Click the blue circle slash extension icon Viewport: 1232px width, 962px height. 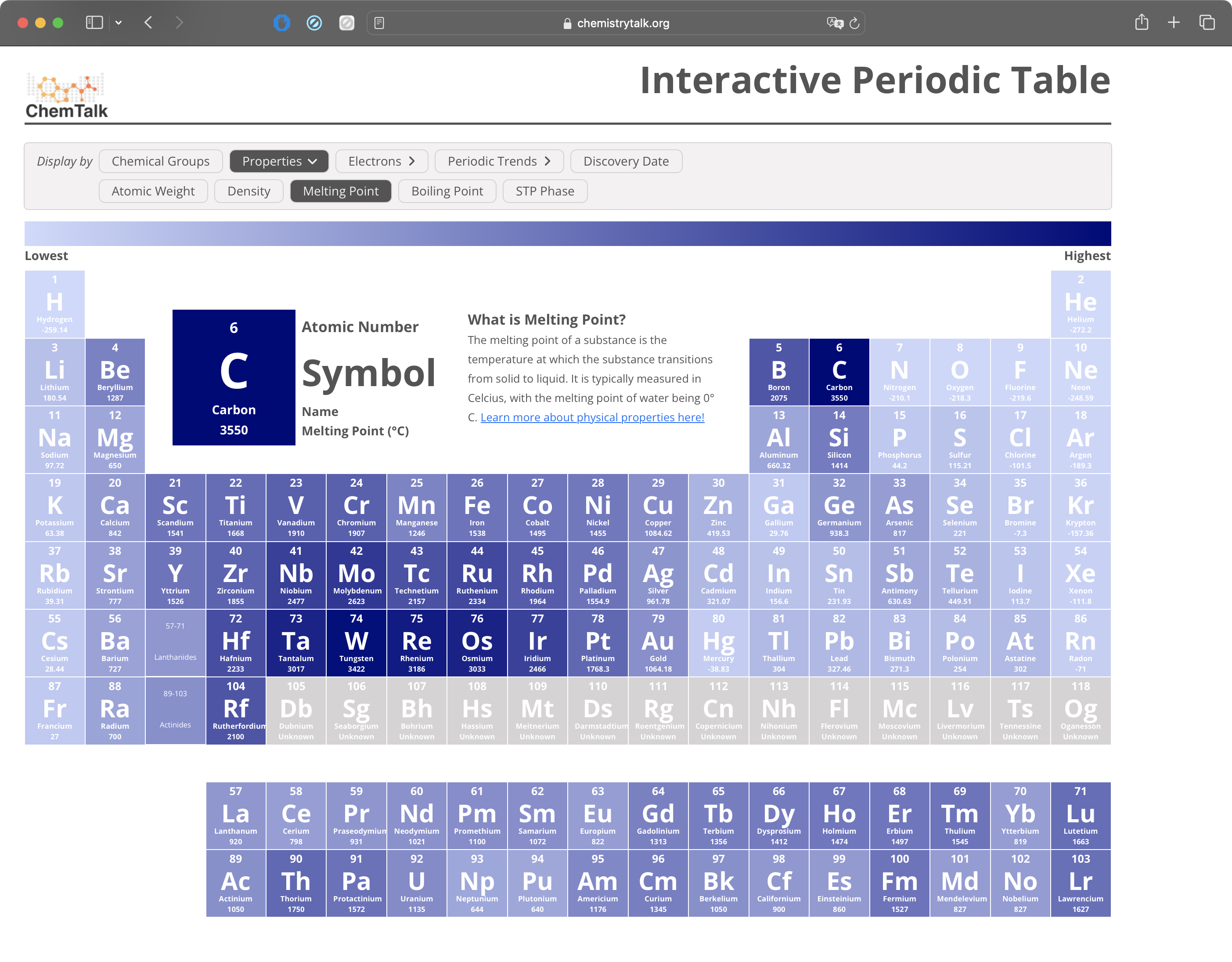click(314, 22)
